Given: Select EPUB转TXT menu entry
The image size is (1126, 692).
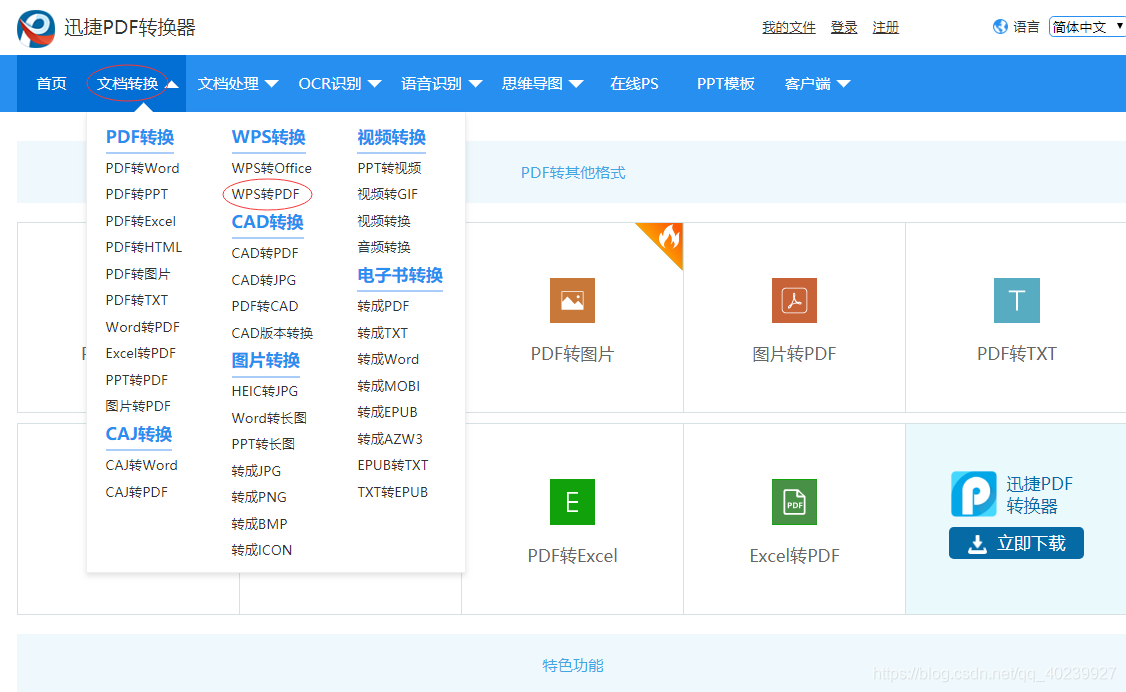Looking at the screenshot, I should tap(393, 465).
